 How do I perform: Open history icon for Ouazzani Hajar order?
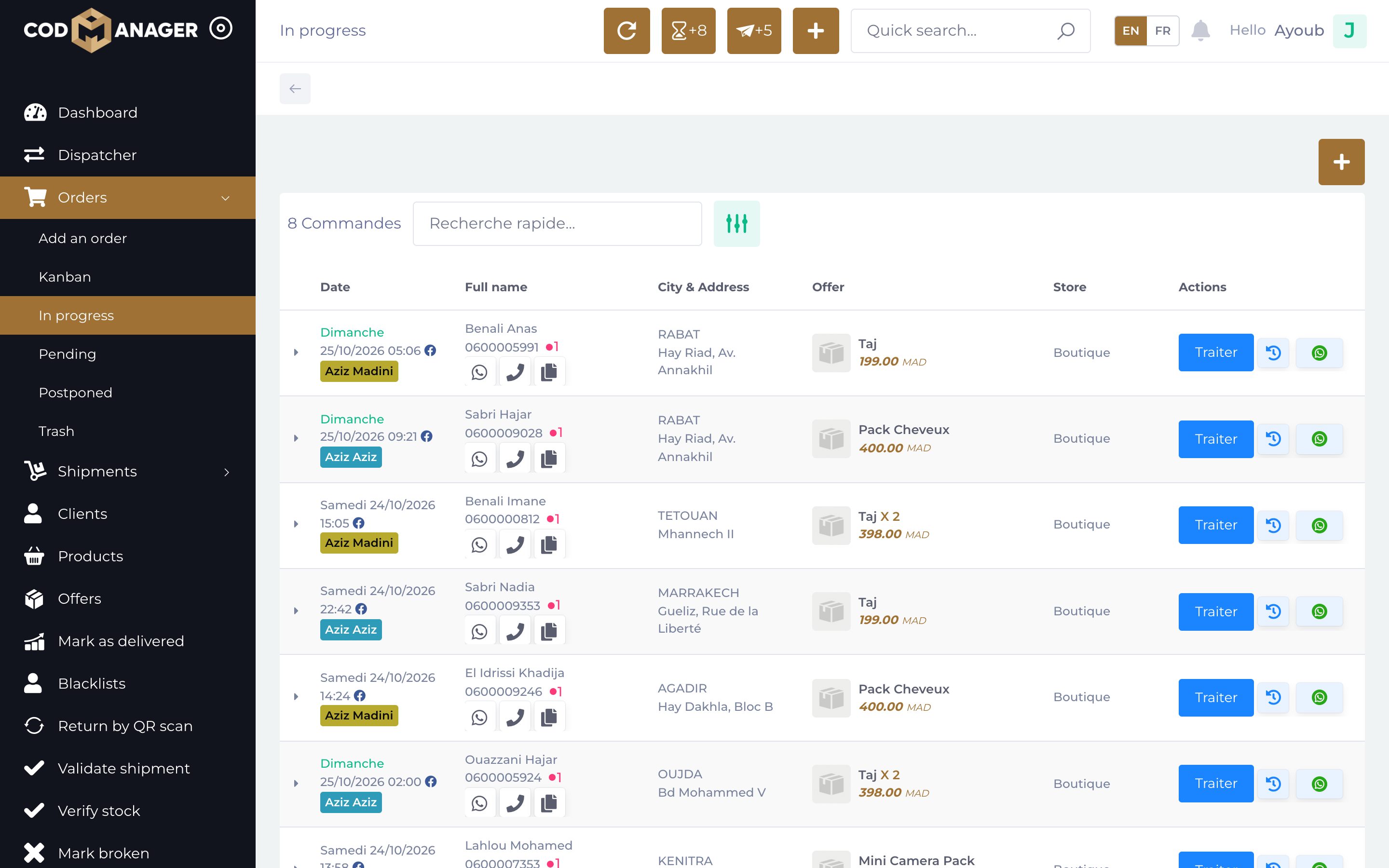pos(1273,784)
